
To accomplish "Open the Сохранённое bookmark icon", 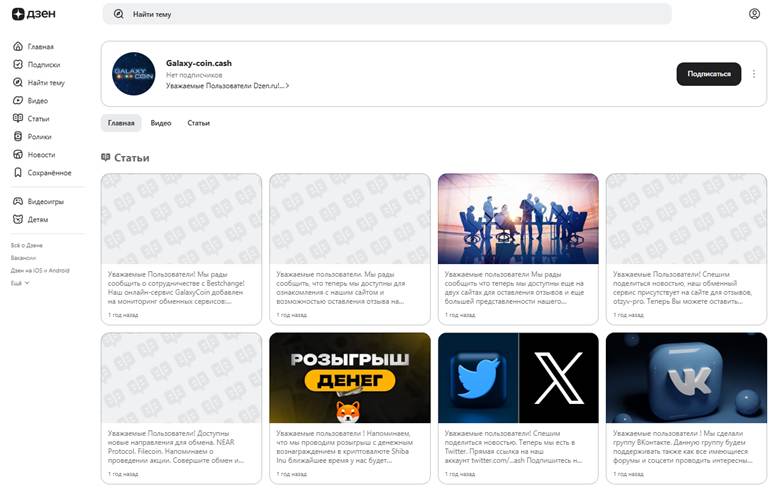I will pyautogui.click(x=18, y=172).
